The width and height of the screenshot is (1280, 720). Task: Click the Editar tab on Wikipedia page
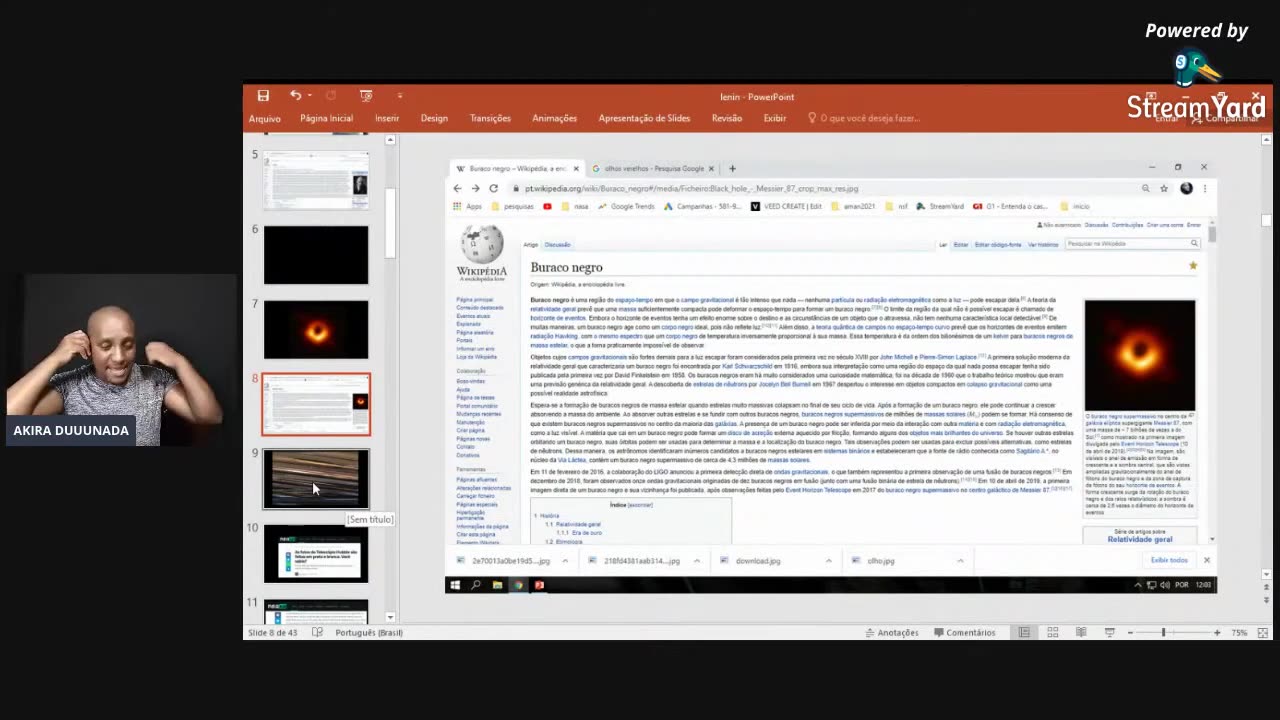coord(961,244)
